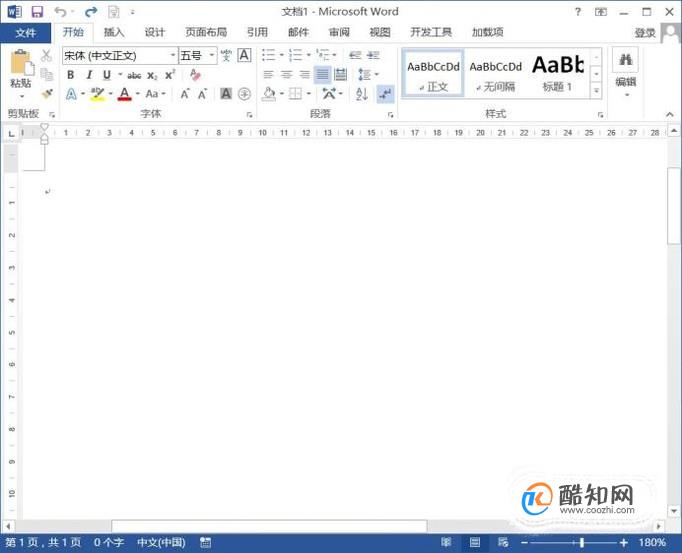This screenshot has height=553, width=682.
Task: Toggle underline formatting
Action: 107,75
